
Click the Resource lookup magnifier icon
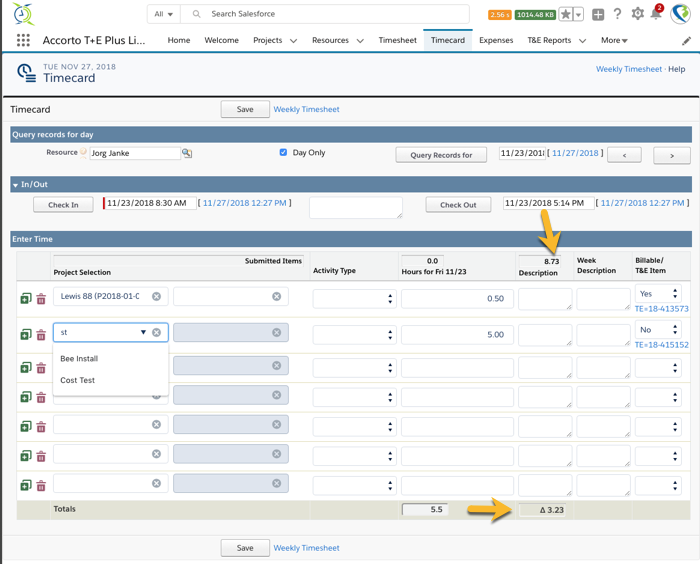[187, 153]
